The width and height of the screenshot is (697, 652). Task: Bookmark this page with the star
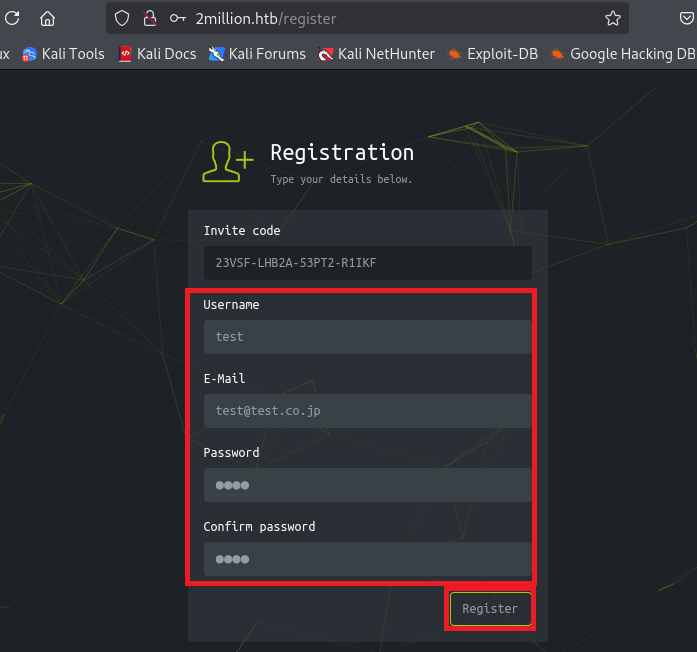pos(612,18)
